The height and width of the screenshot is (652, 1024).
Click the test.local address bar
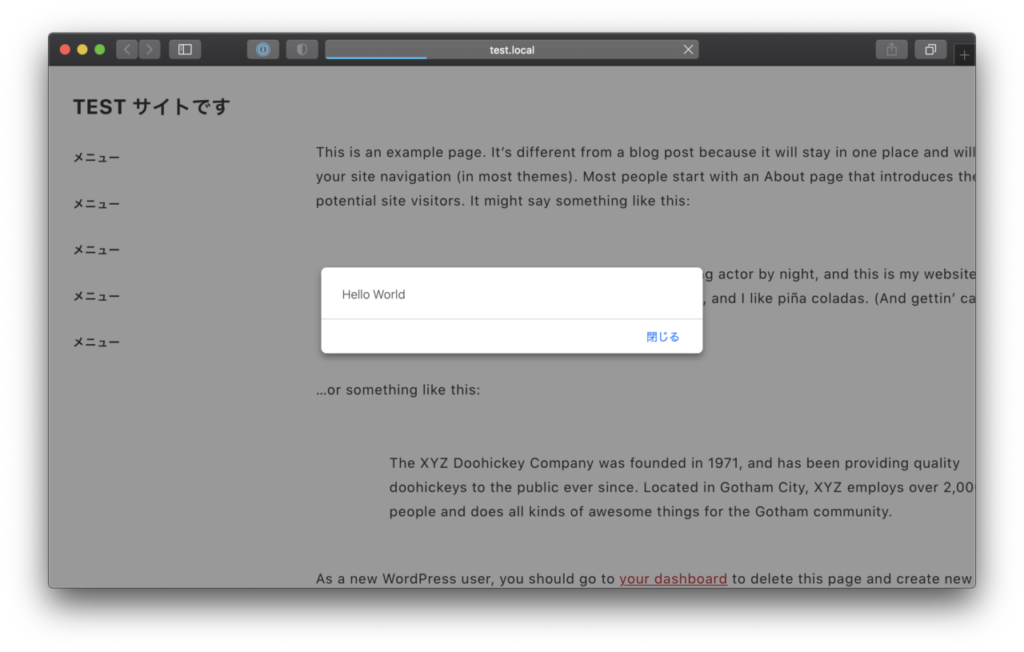point(511,50)
